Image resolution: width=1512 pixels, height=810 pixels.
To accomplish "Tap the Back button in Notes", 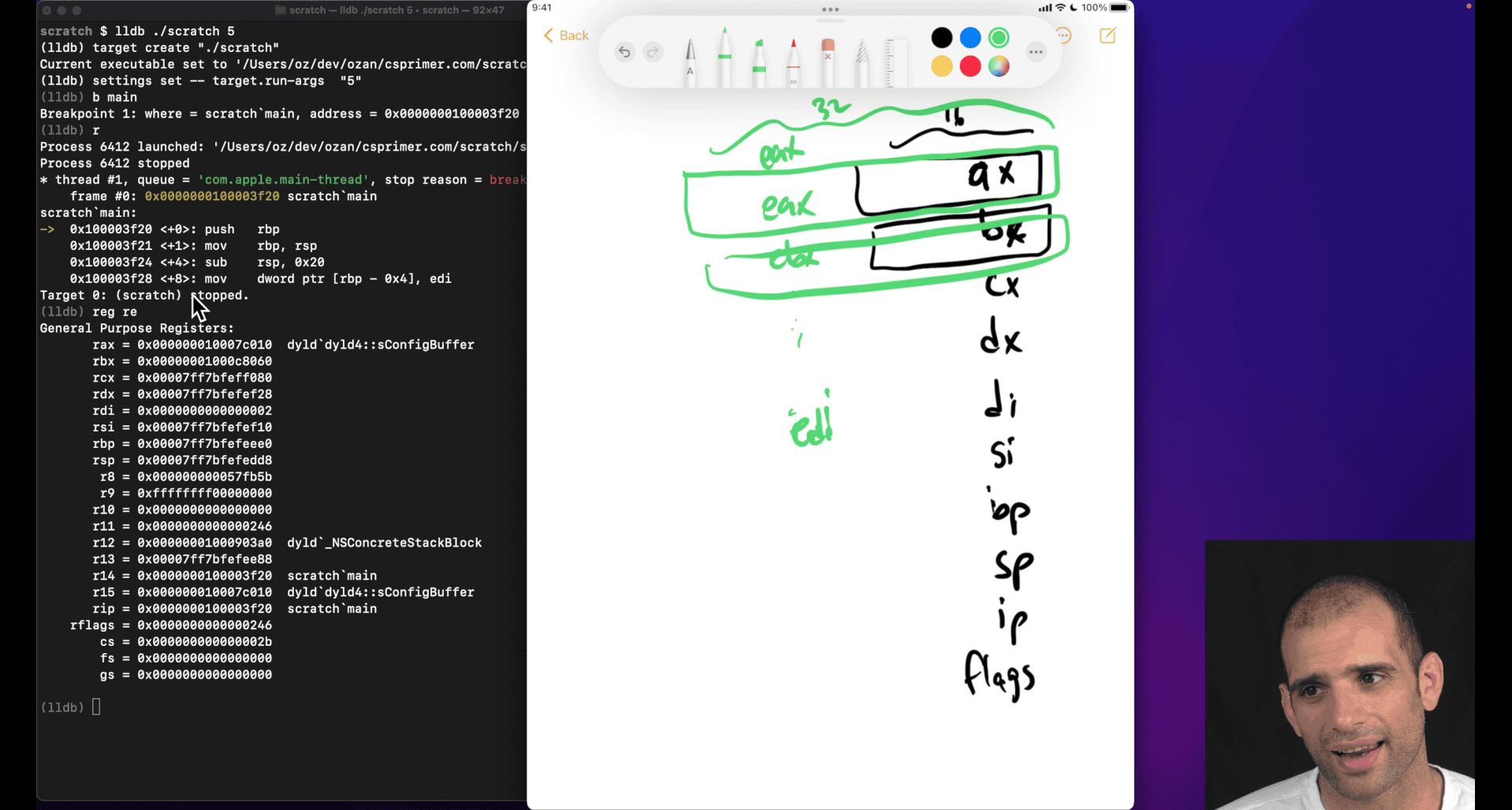I will click(x=566, y=35).
